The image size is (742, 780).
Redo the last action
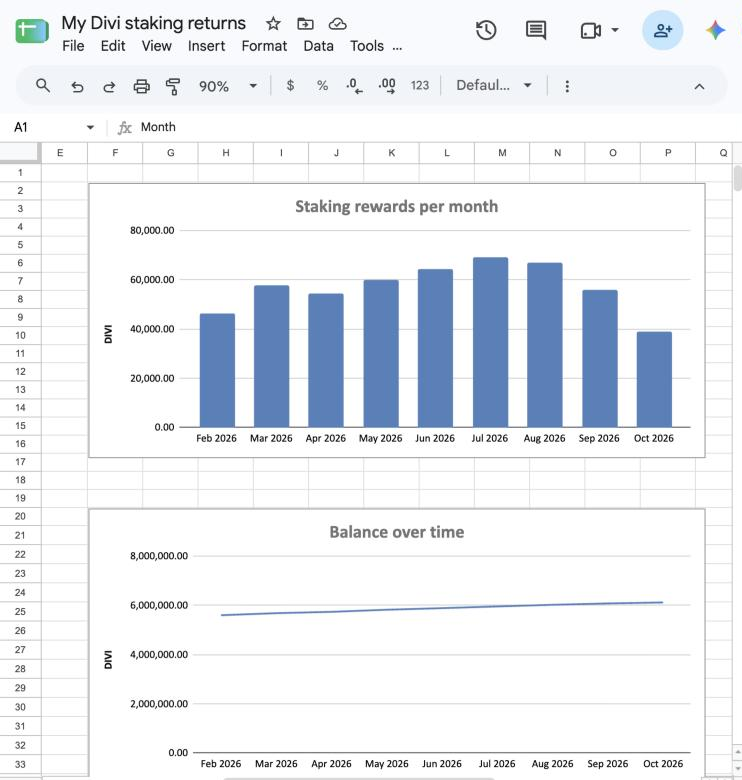click(109, 87)
